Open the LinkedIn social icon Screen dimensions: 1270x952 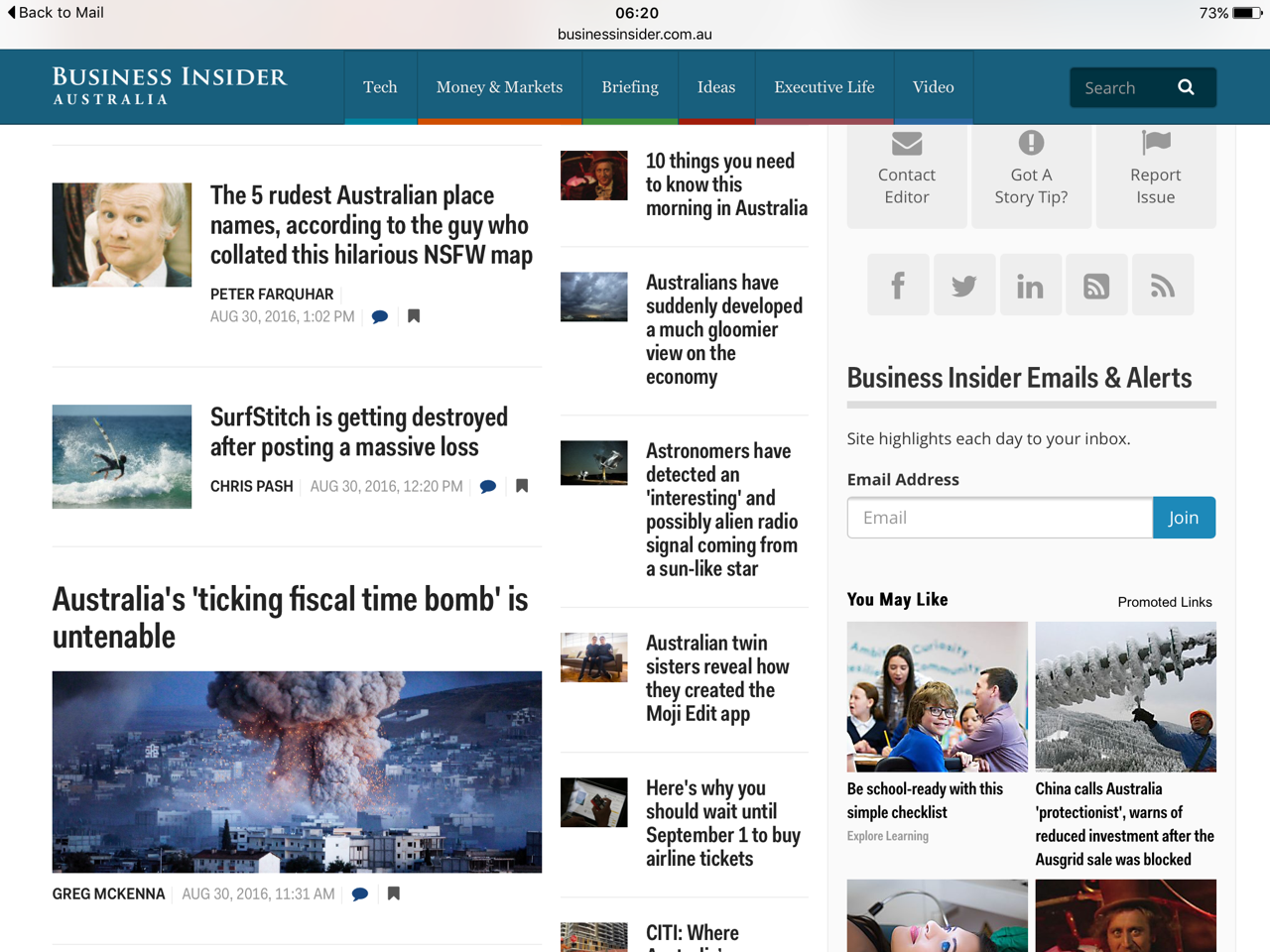1031,286
